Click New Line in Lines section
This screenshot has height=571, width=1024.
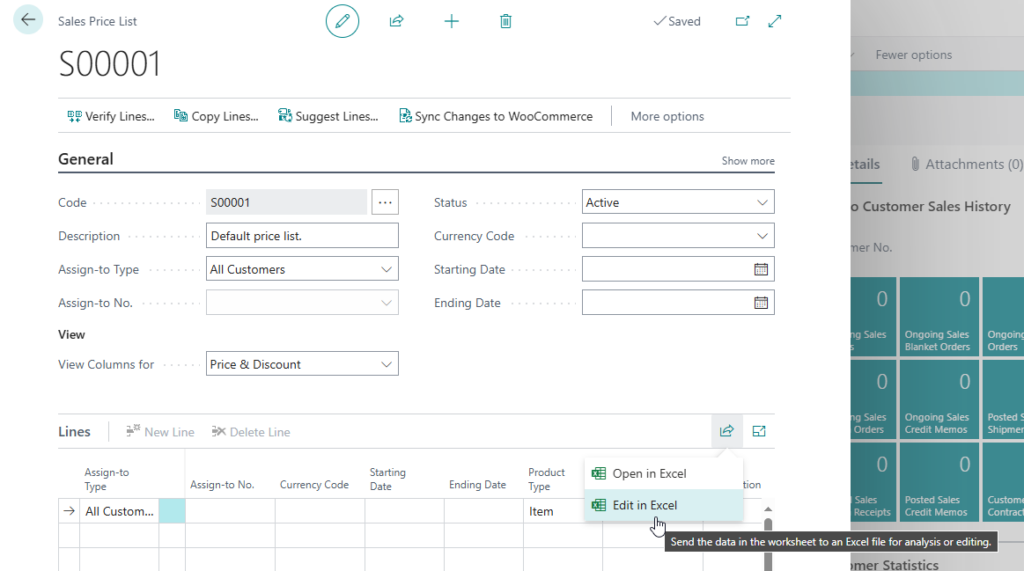tap(160, 432)
